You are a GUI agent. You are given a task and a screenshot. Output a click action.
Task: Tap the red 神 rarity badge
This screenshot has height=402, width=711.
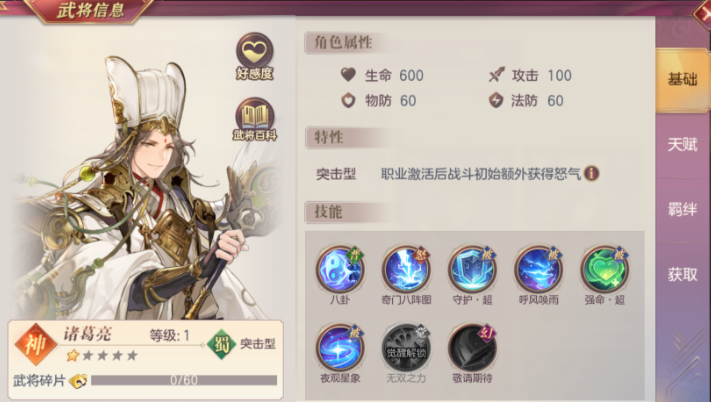point(36,344)
